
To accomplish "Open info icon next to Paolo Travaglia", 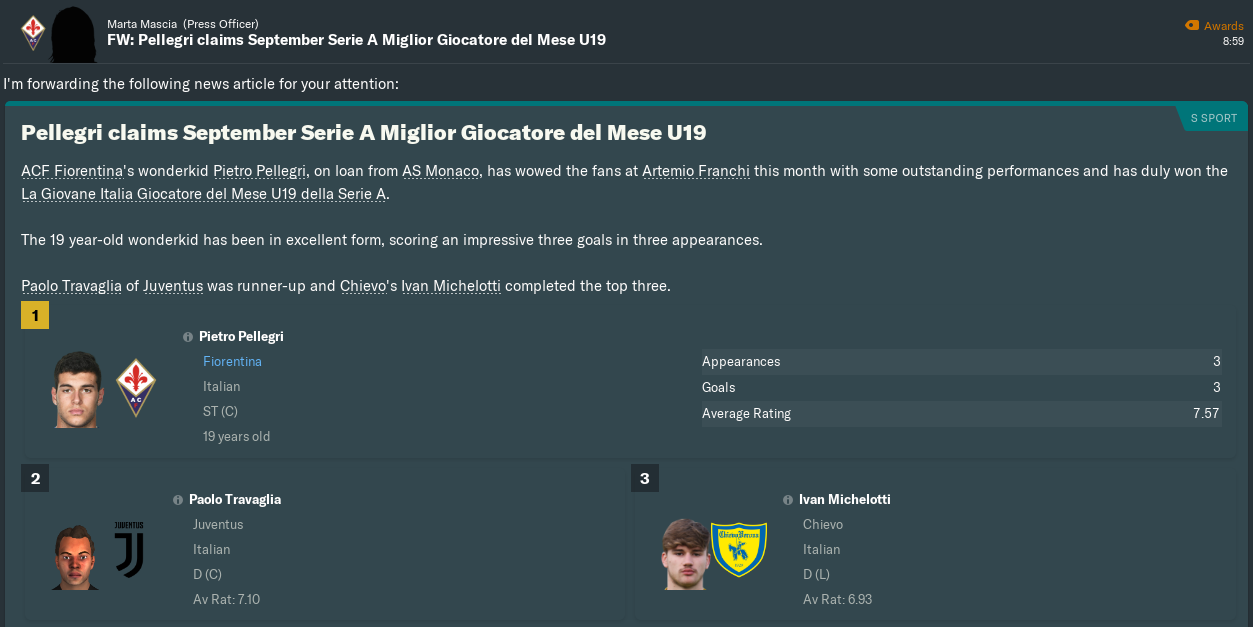I will click(178, 500).
